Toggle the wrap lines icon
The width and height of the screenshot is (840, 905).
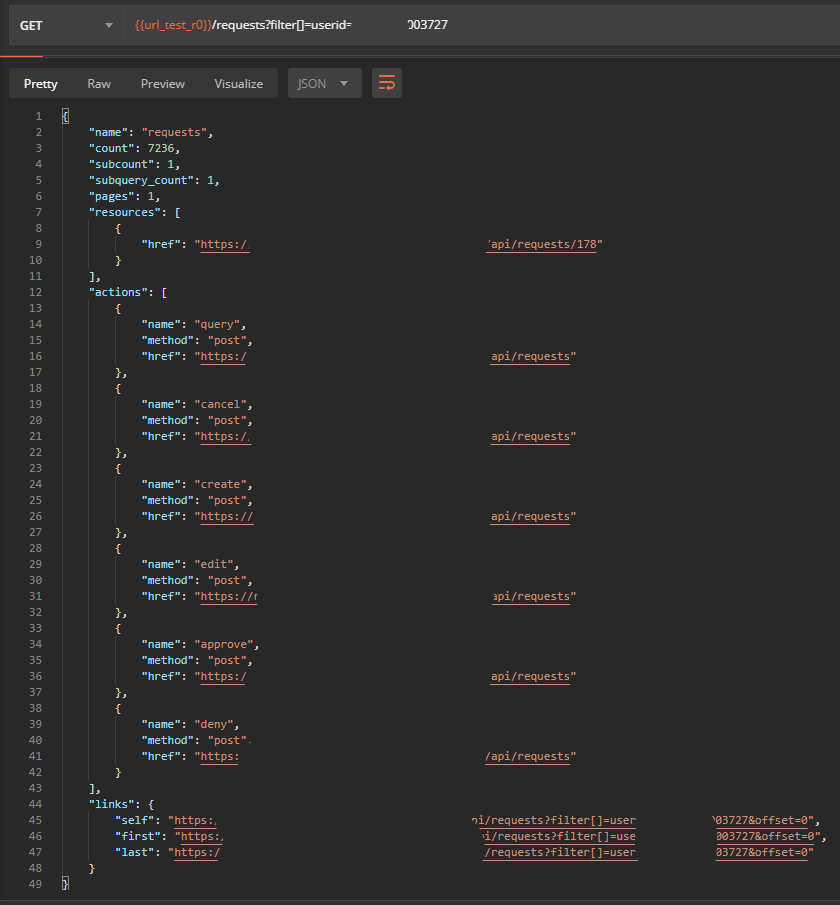click(x=386, y=83)
